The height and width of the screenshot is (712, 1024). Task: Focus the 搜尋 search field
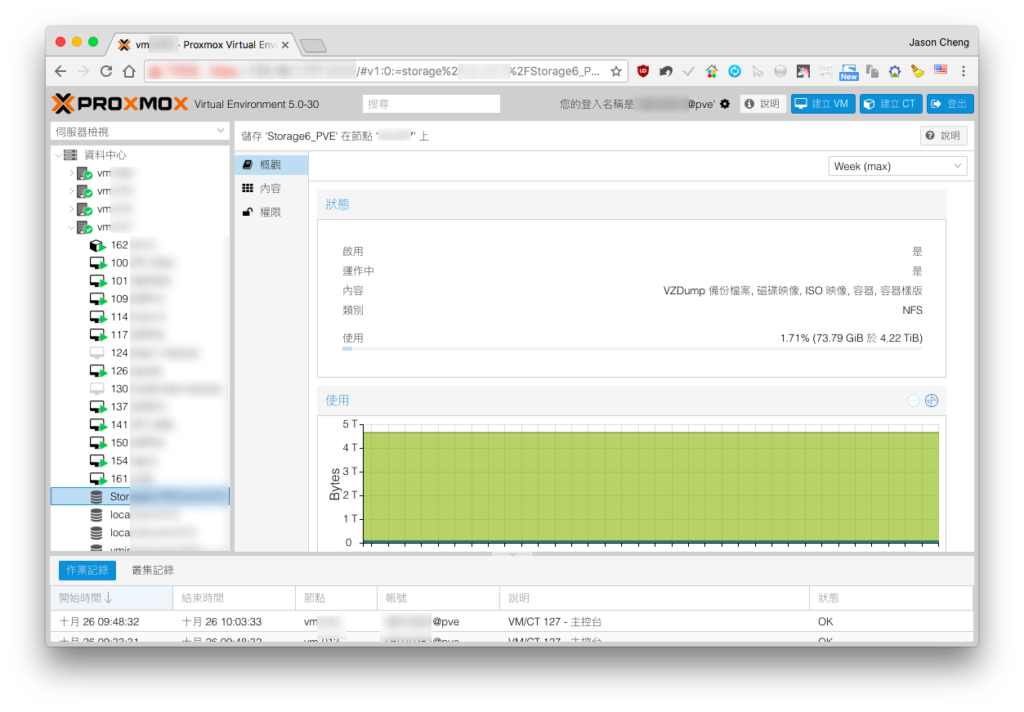[x=431, y=104]
